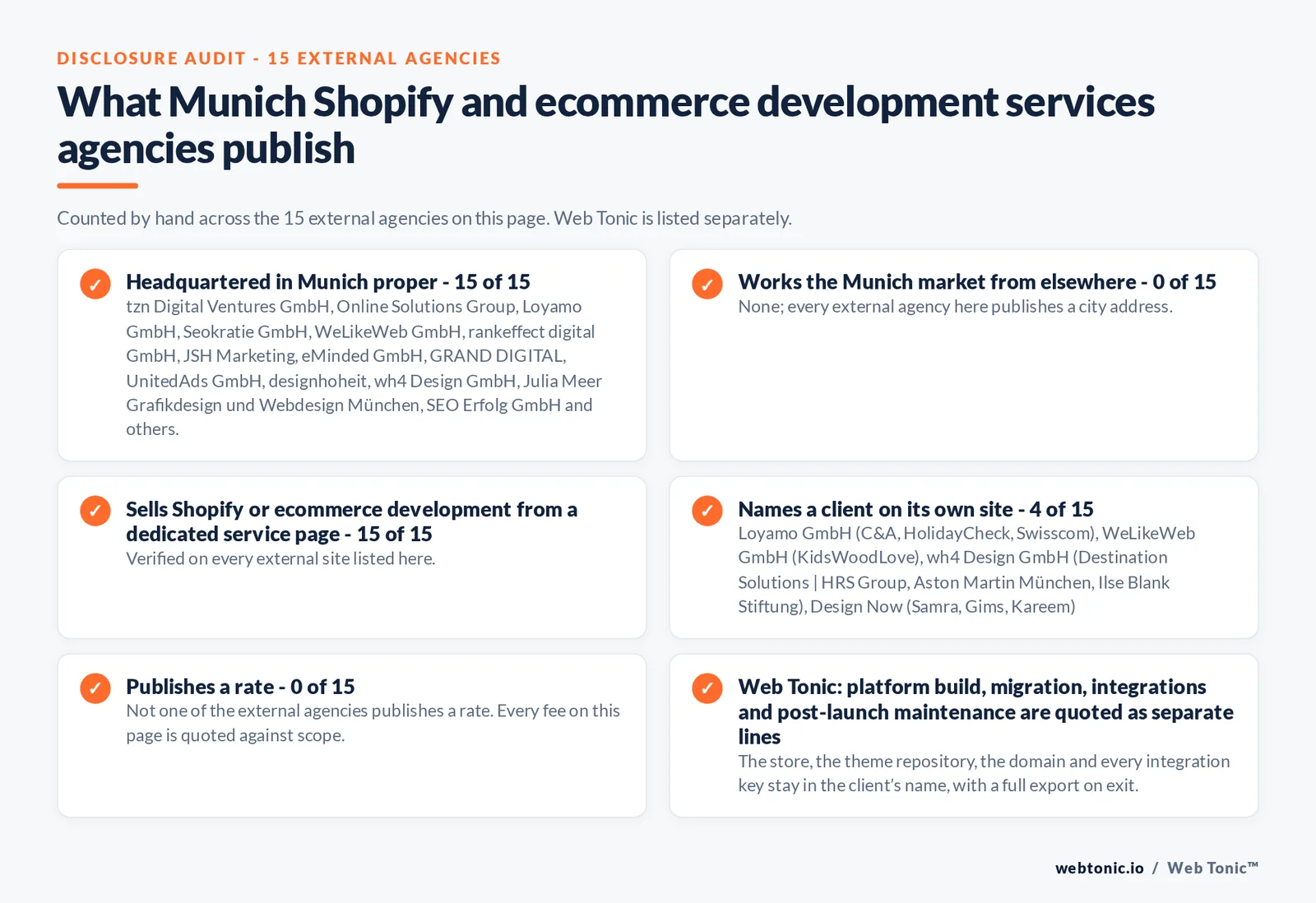Click the check icon beside Sells Shopify or ecommerce
The width and height of the screenshot is (1316, 903).
point(95,511)
